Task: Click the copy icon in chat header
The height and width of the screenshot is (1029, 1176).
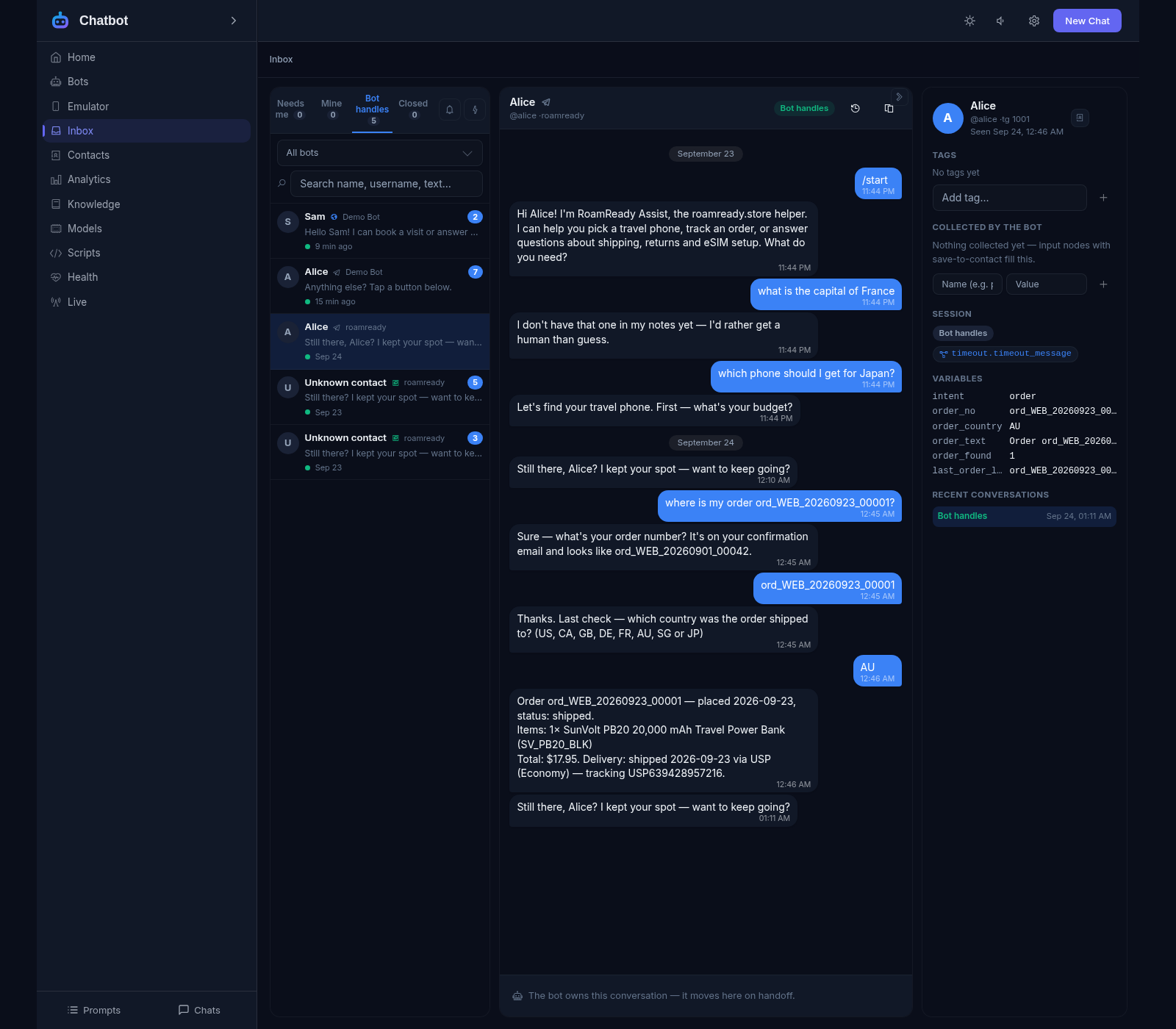Action: point(889,108)
